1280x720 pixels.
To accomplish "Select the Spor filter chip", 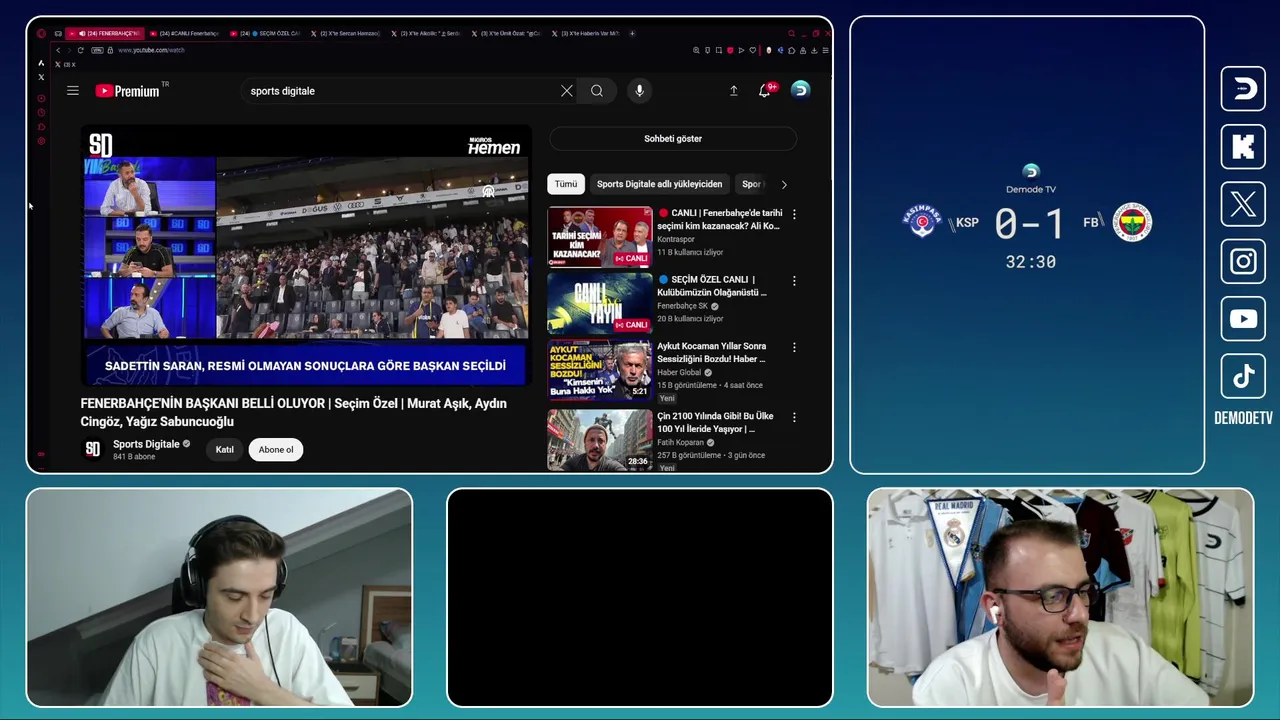I will coord(751,184).
